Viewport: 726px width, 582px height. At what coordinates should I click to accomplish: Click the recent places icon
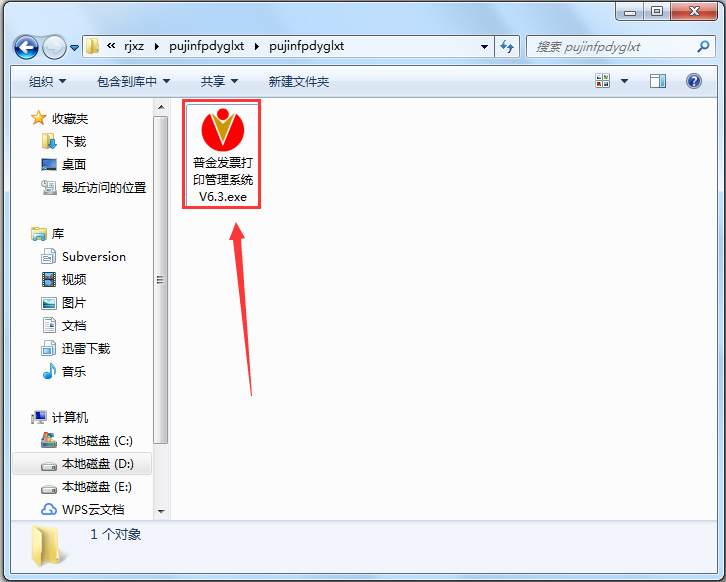point(49,187)
